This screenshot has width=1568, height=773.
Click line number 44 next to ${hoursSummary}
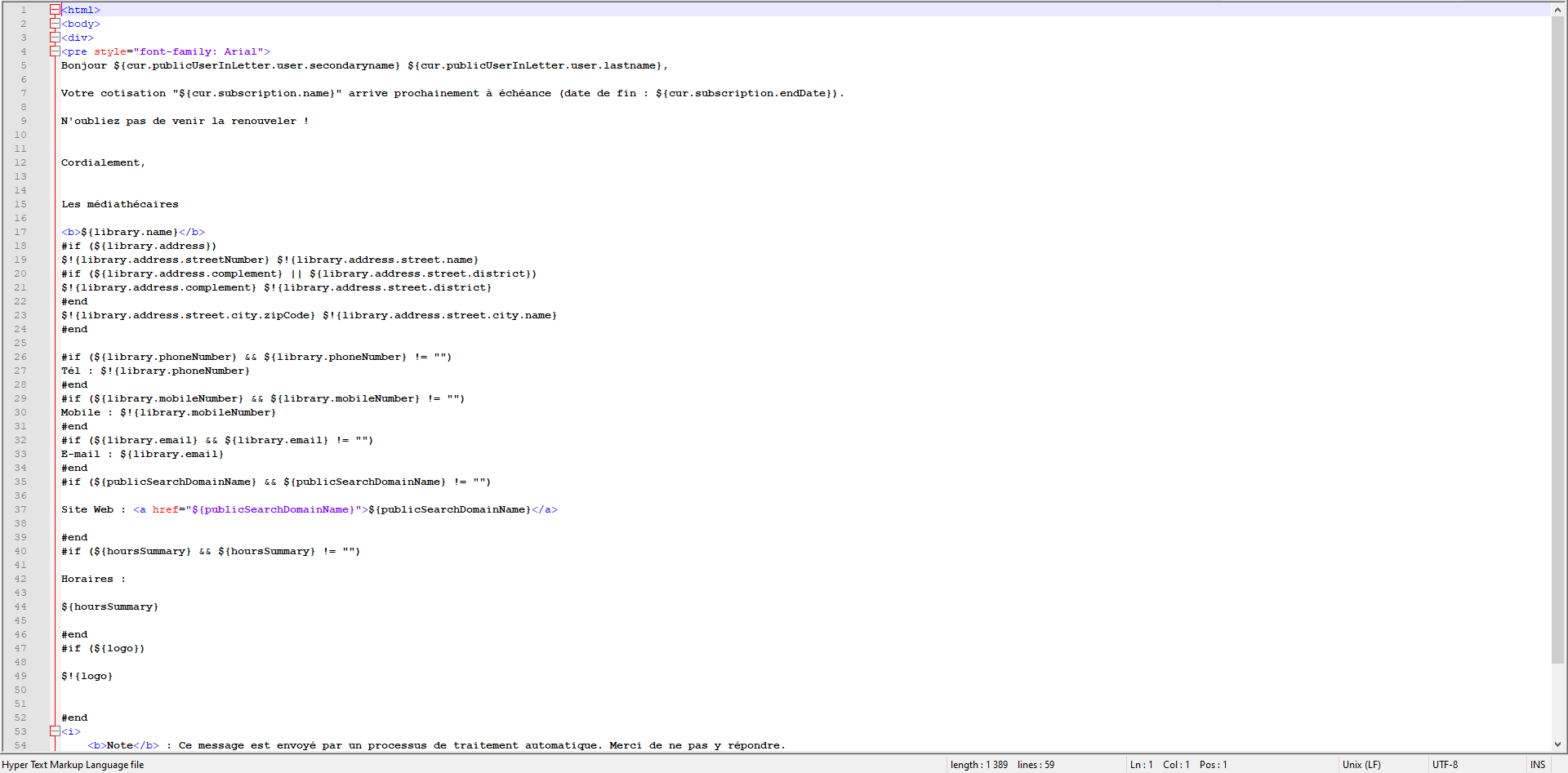tap(20, 606)
